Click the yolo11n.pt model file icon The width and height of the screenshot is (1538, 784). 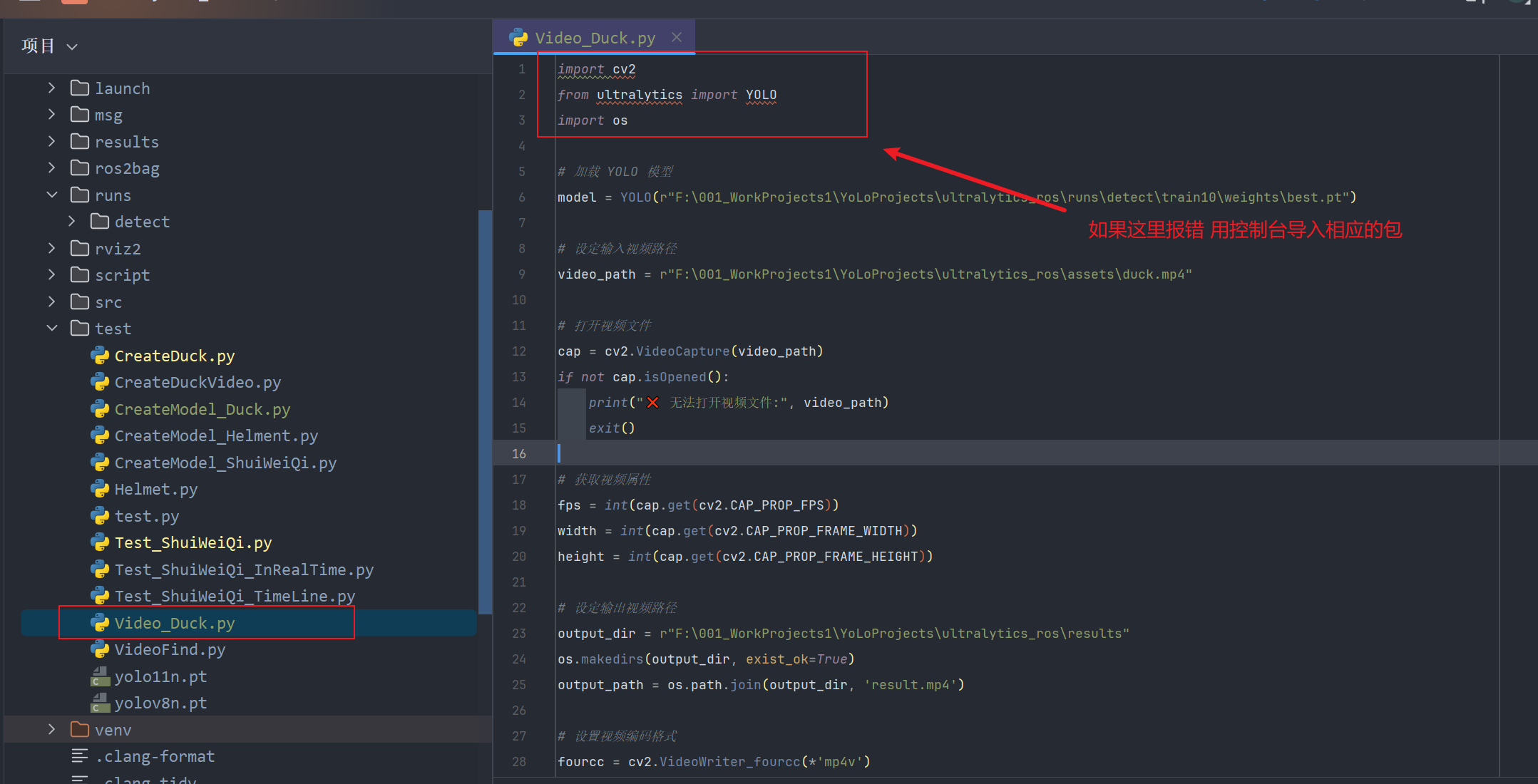pos(100,676)
